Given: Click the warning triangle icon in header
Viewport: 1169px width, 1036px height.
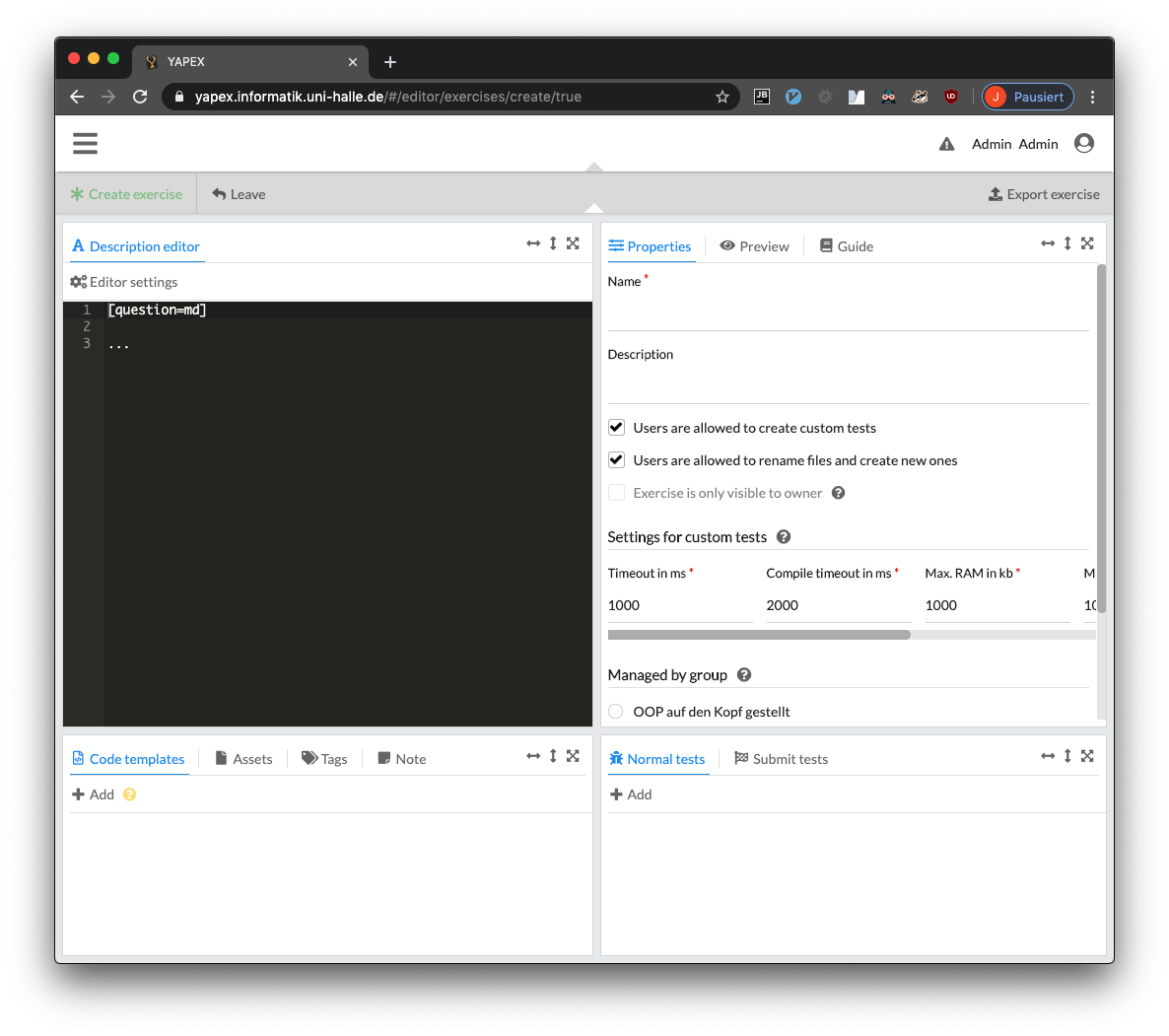Looking at the screenshot, I should pos(946,144).
